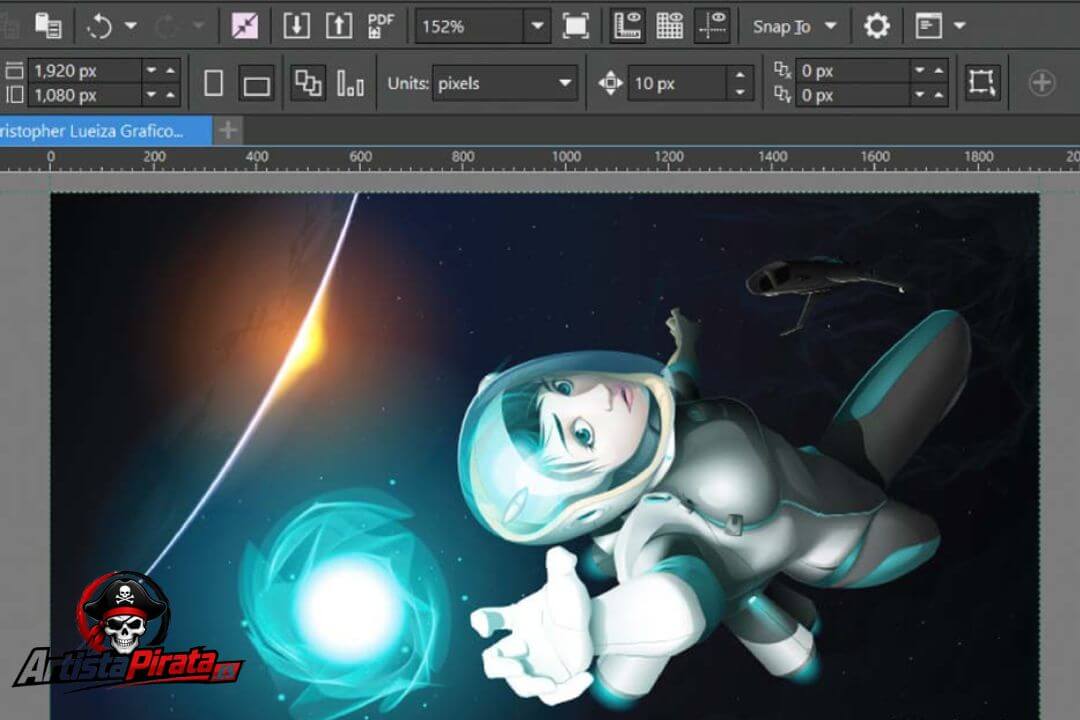
Task: Decrease page height with down stepper
Action: click(151, 95)
